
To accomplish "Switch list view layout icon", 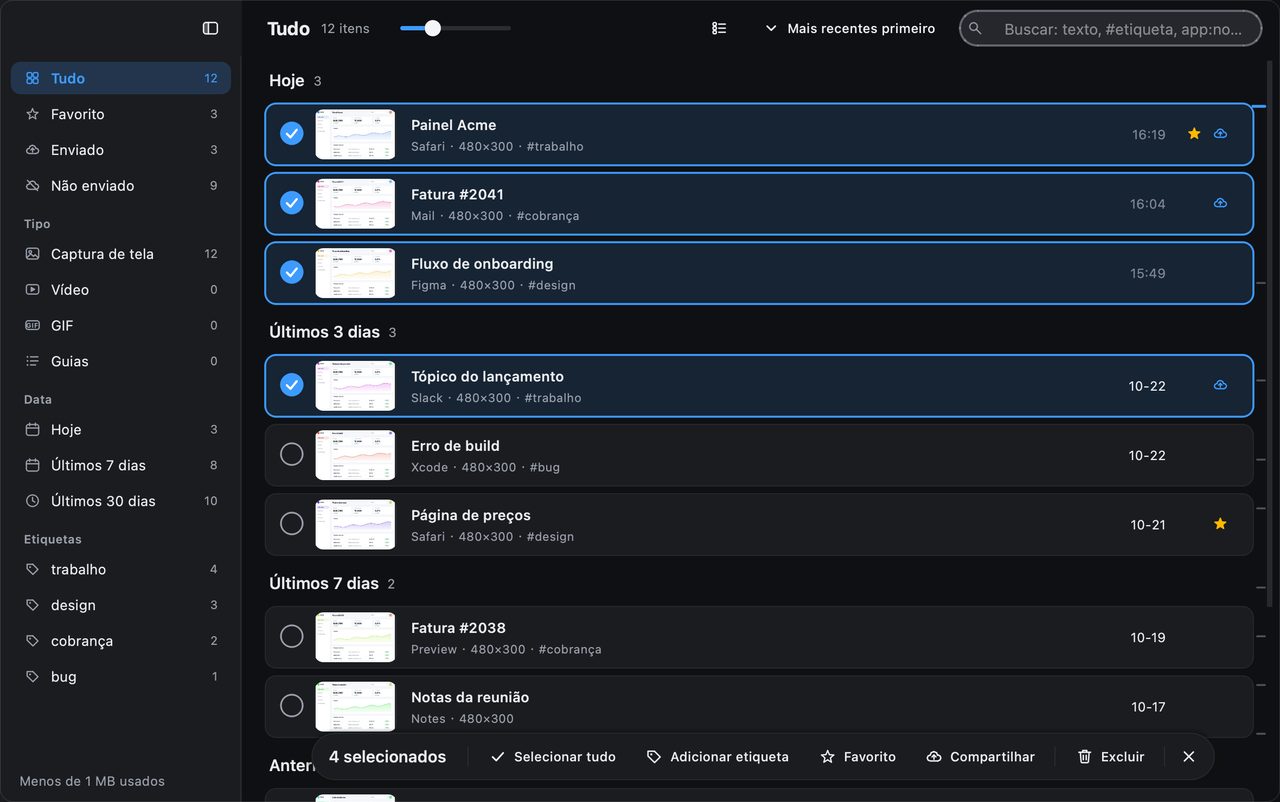I will tap(719, 29).
